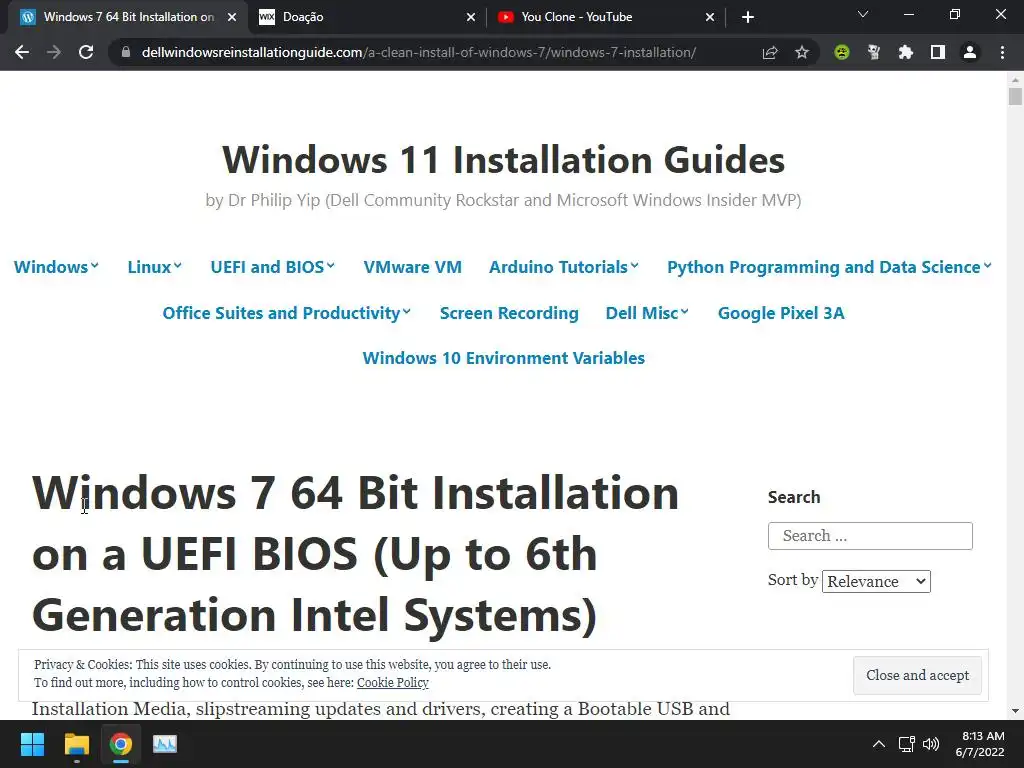
Task: Select the Windows 7 64 Bit Installation tab
Action: [127, 17]
